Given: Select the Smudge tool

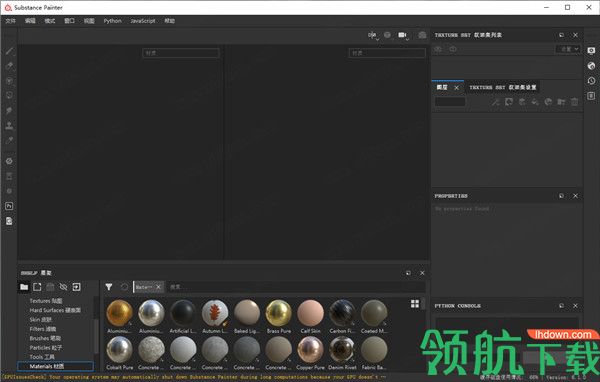Looking at the screenshot, I should 9,110.
